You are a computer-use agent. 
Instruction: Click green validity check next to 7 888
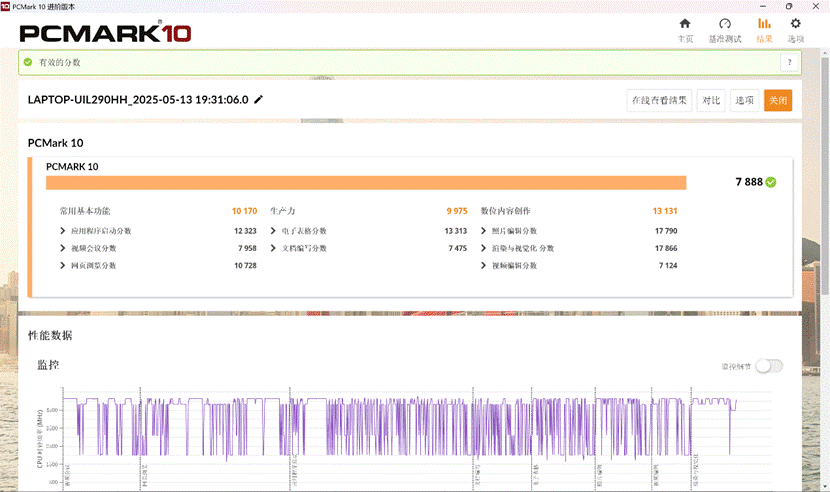point(771,182)
